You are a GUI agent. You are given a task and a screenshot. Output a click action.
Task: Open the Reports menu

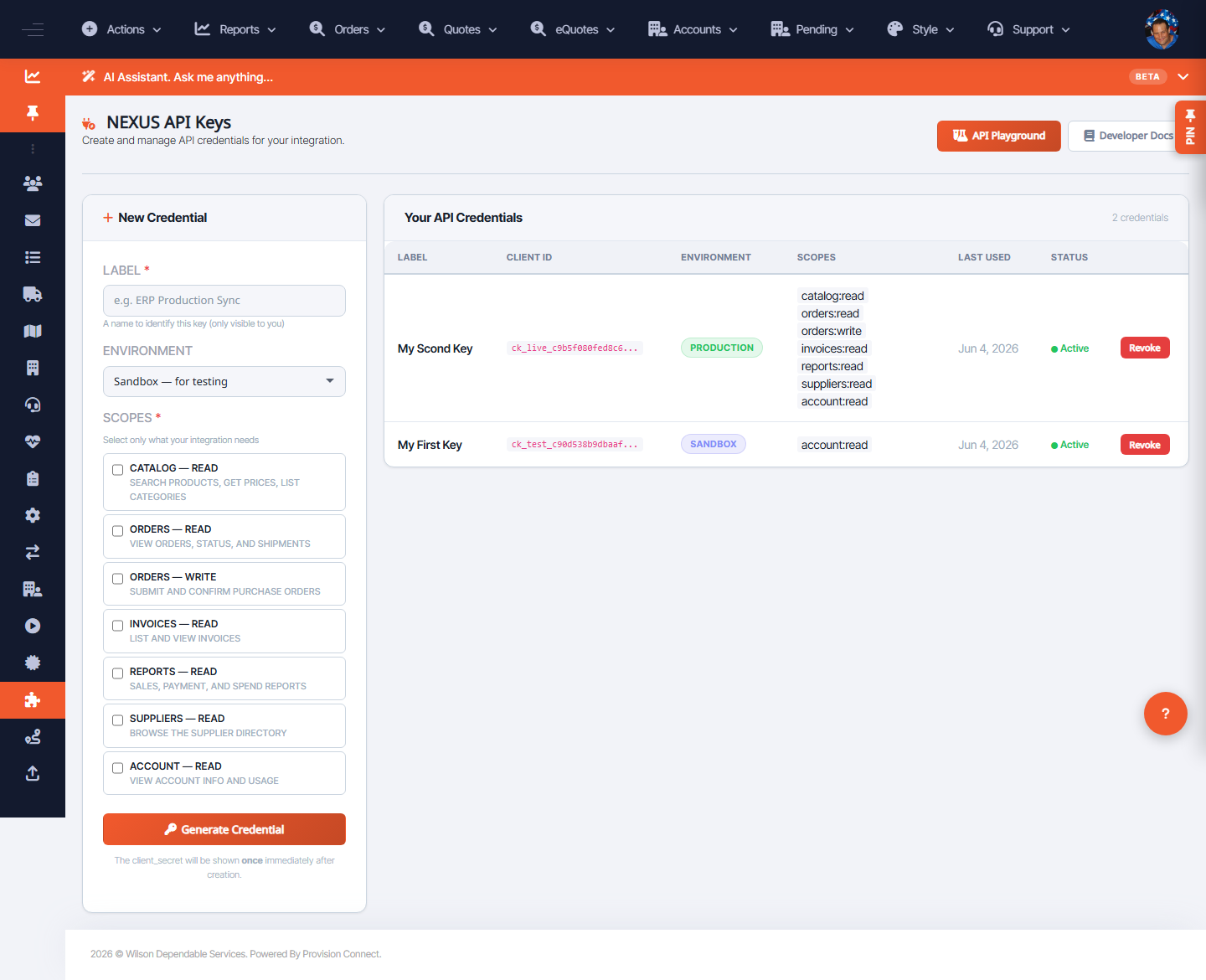[235, 29]
